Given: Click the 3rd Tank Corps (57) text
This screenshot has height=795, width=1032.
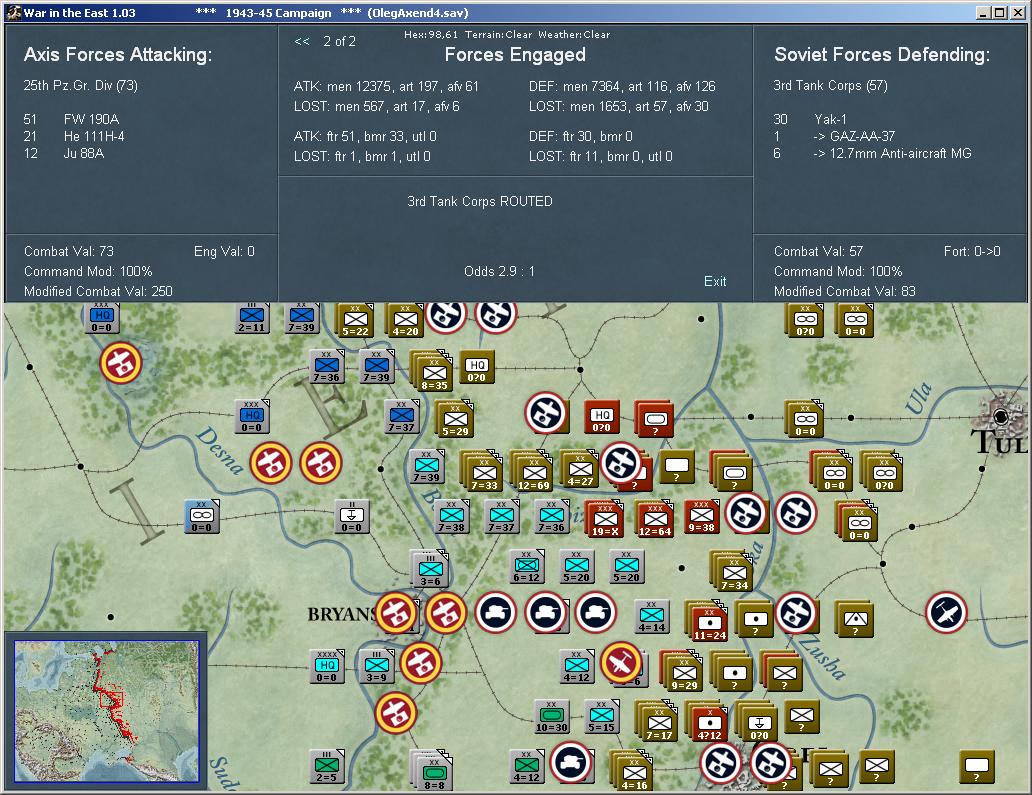Looking at the screenshot, I should tap(831, 86).
